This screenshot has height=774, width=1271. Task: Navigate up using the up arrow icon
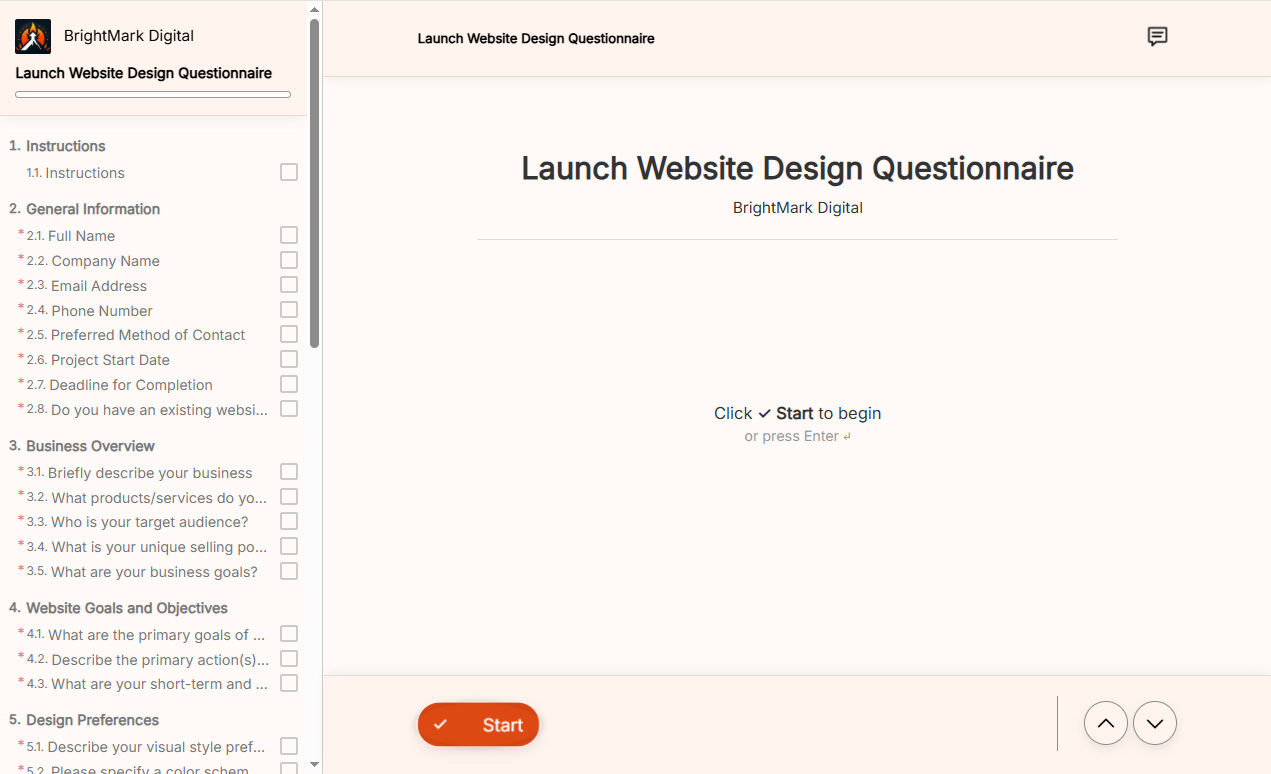(x=1105, y=722)
